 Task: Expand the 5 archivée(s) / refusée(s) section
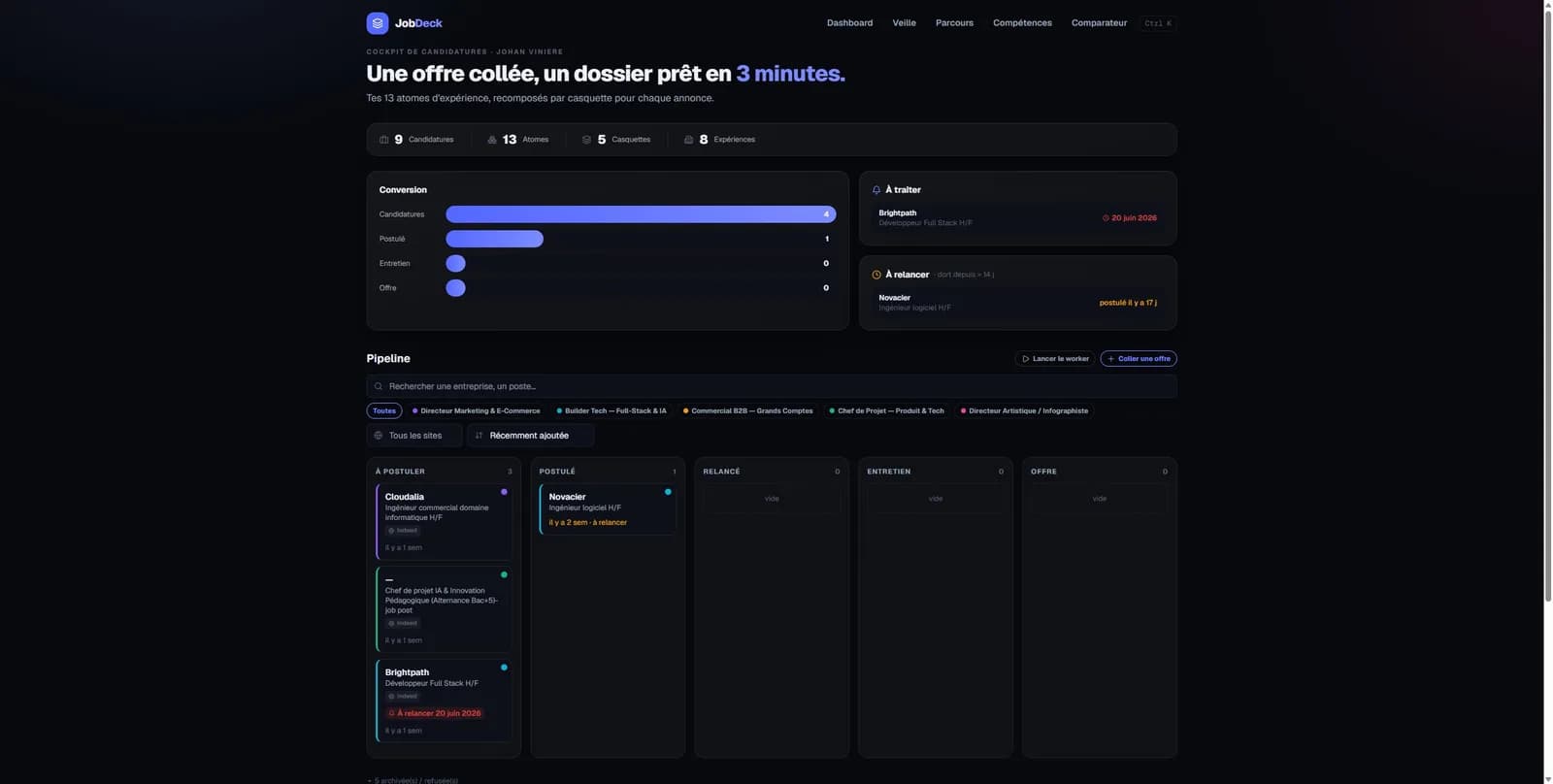tap(413, 780)
